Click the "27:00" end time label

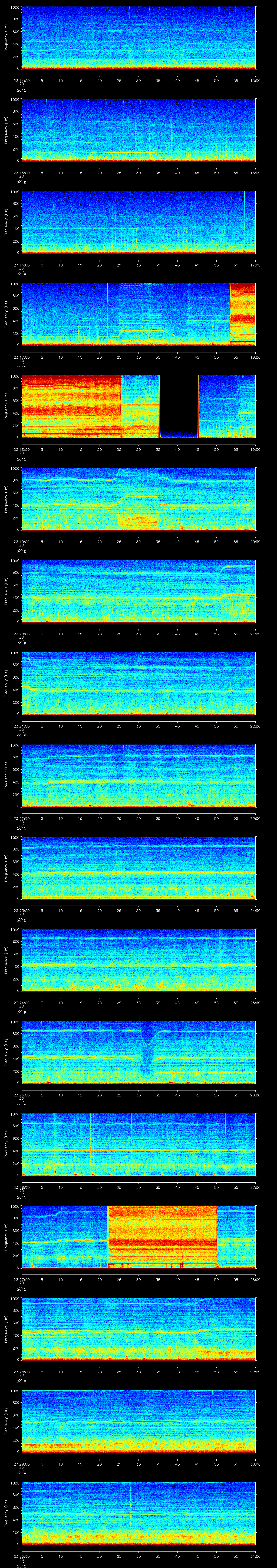click(x=256, y=1187)
